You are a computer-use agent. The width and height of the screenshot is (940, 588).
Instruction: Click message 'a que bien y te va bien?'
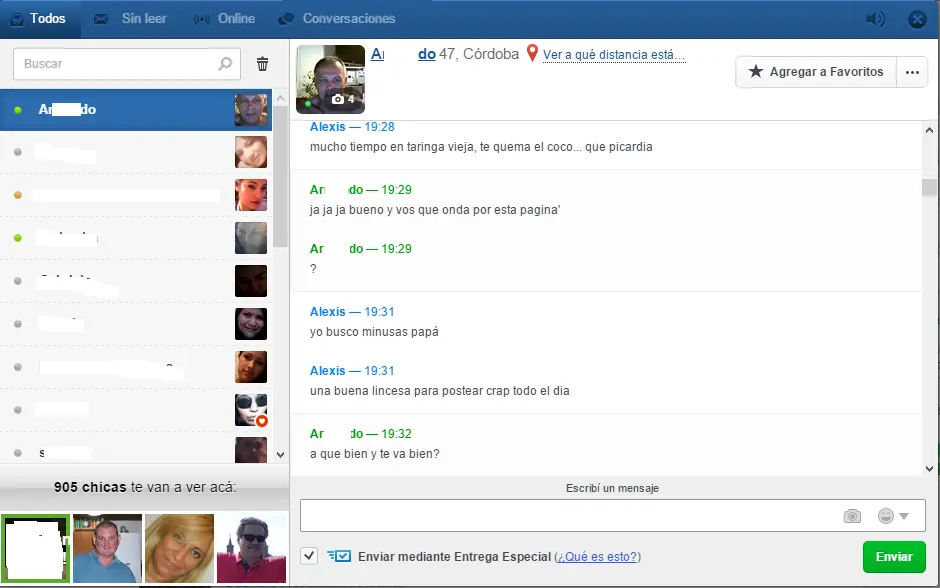coord(375,454)
